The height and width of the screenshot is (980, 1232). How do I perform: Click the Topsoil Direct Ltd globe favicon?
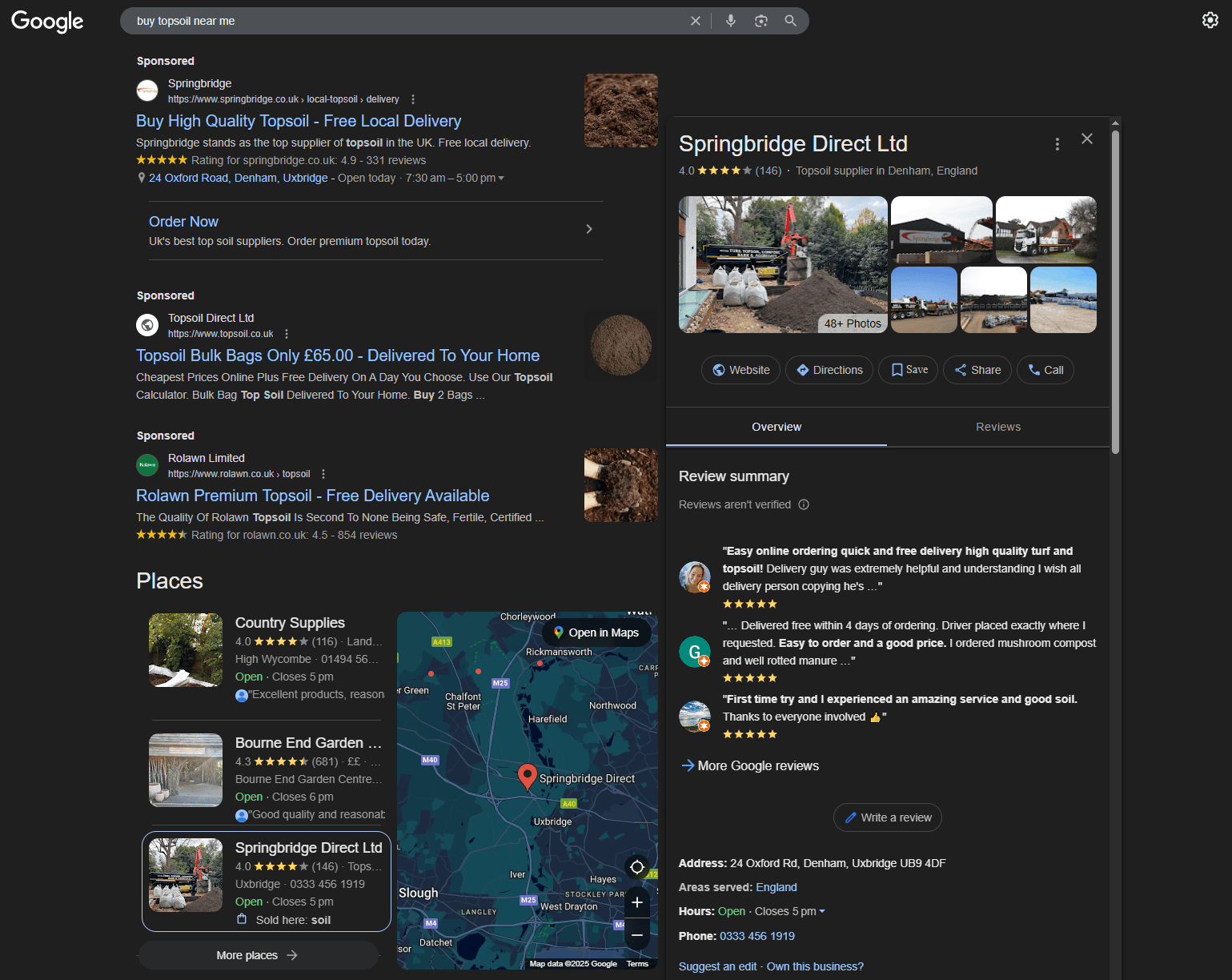point(147,325)
